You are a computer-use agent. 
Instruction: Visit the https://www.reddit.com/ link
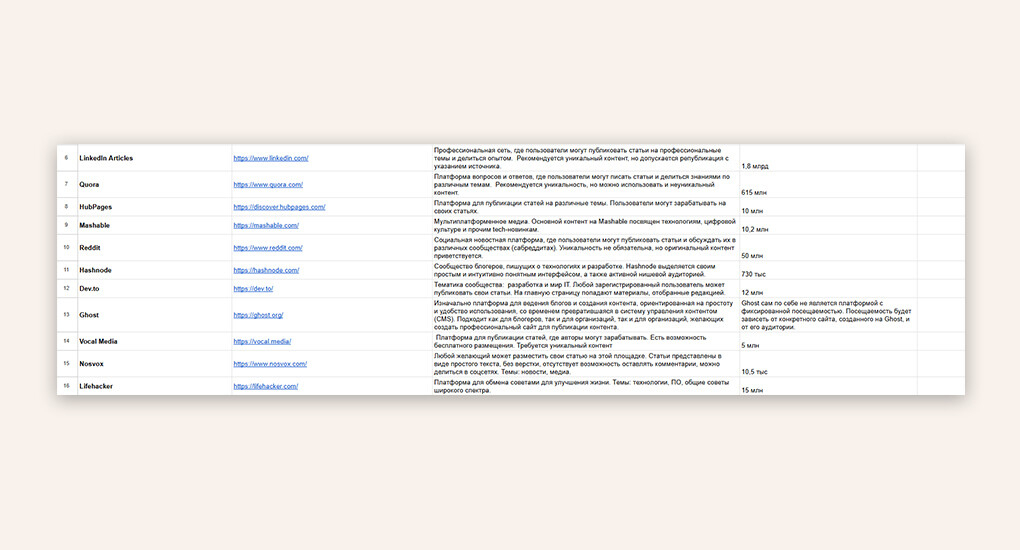point(268,248)
